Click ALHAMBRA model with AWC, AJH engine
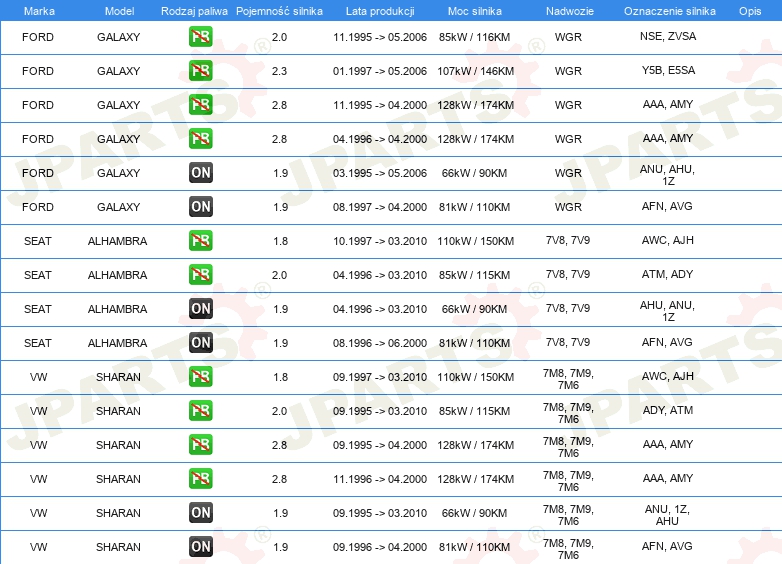This screenshot has width=782, height=564. (118, 241)
